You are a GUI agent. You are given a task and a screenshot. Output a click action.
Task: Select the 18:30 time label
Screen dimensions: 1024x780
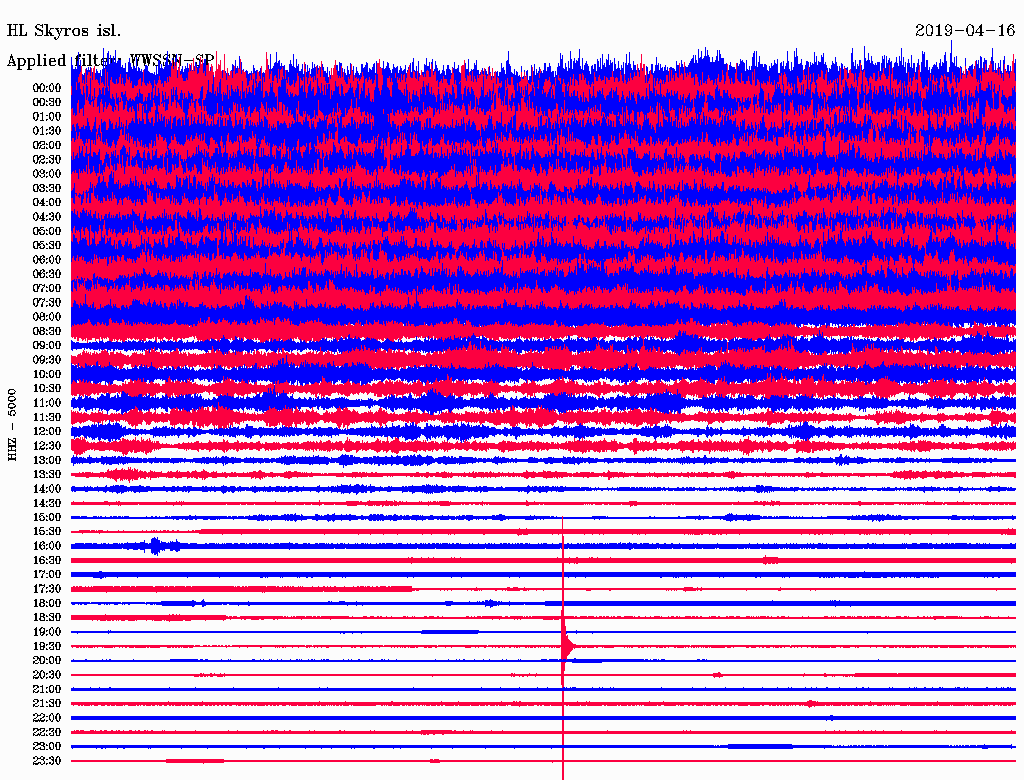point(47,618)
